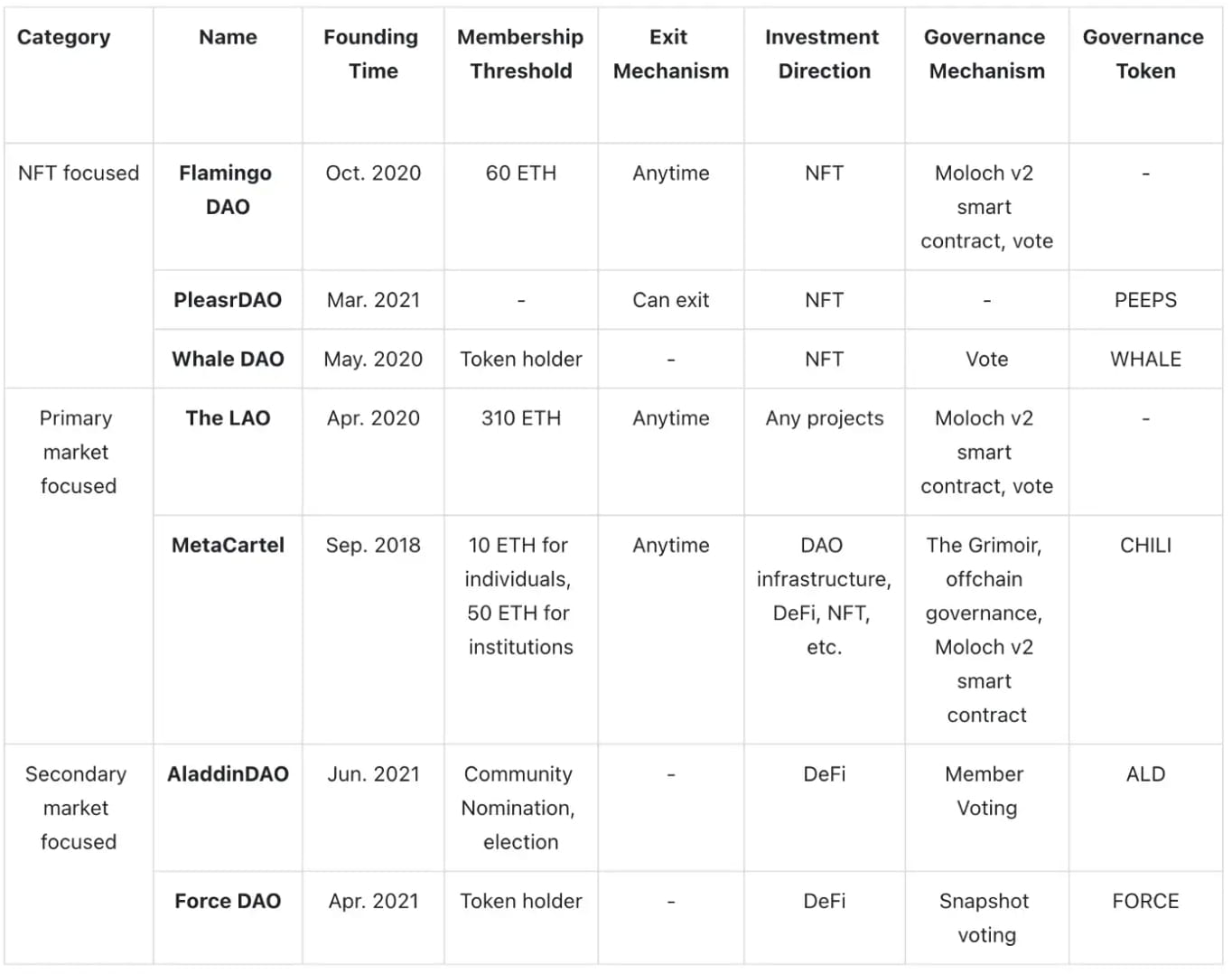Select the PleasrDAO name cell

(228, 300)
